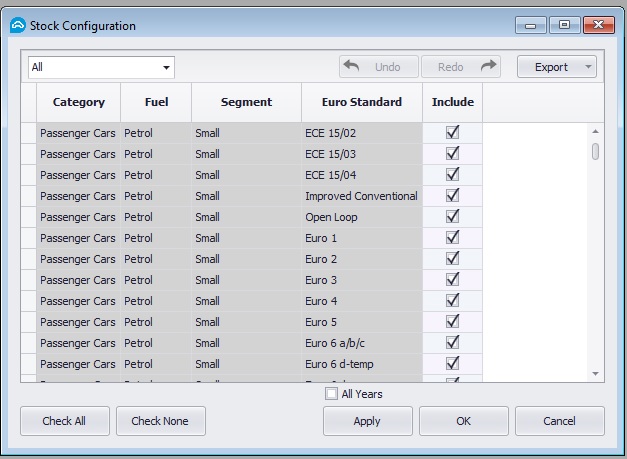Click the Stock Configuration app icon in title bar
This screenshot has height=459, width=627.
pos(17,25)
